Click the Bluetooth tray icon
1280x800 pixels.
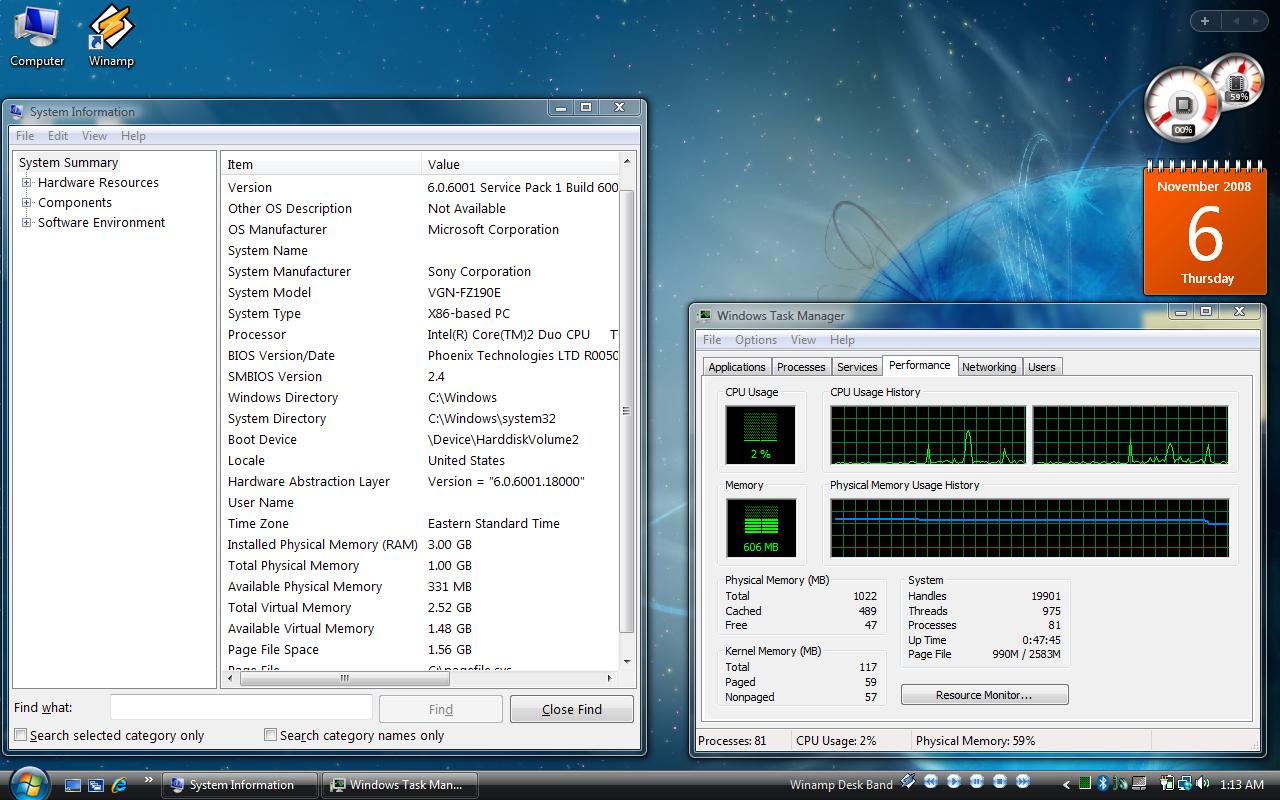[1103, 784]
